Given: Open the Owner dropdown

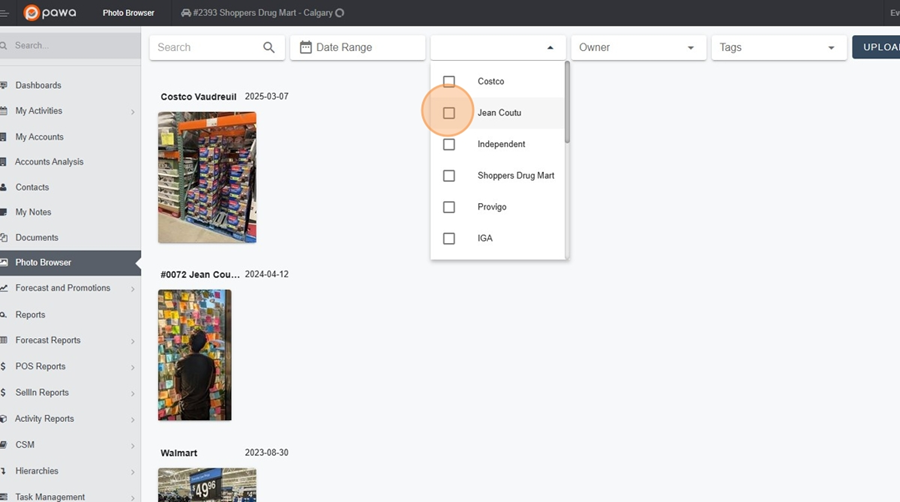Looking at the screenshot, I should pos(638,48).
